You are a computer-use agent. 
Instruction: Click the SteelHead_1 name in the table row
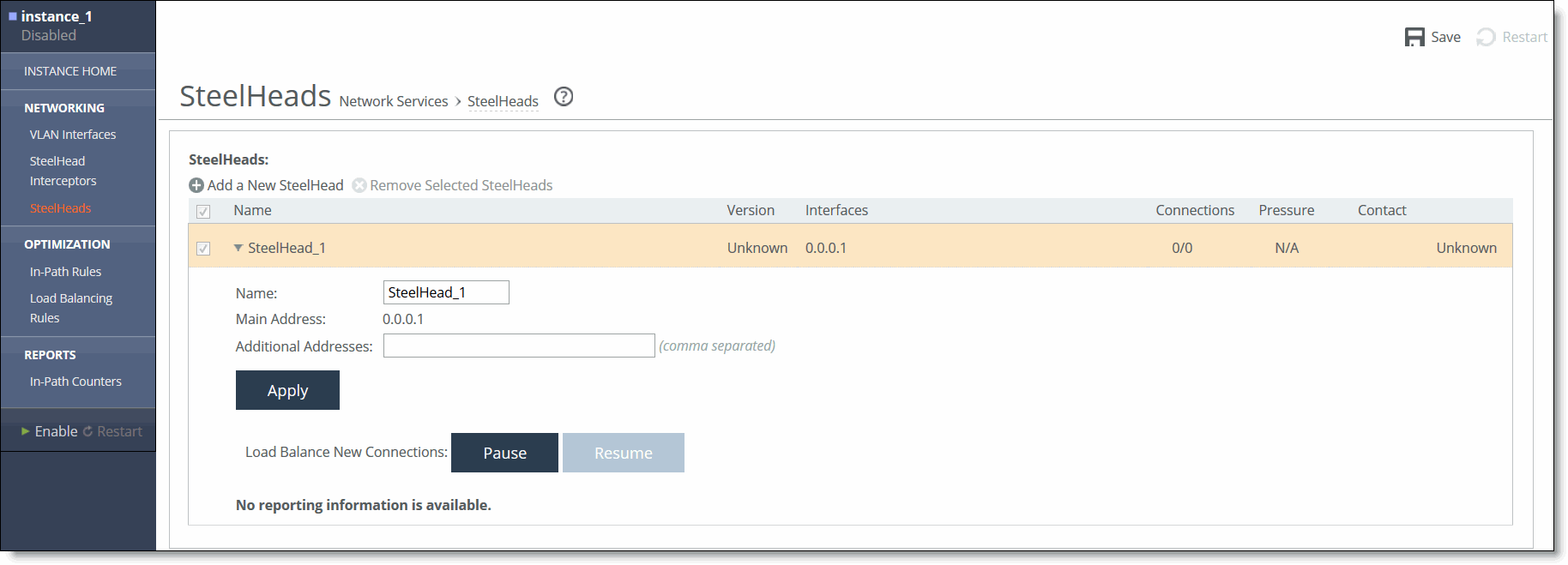(286, 248)
